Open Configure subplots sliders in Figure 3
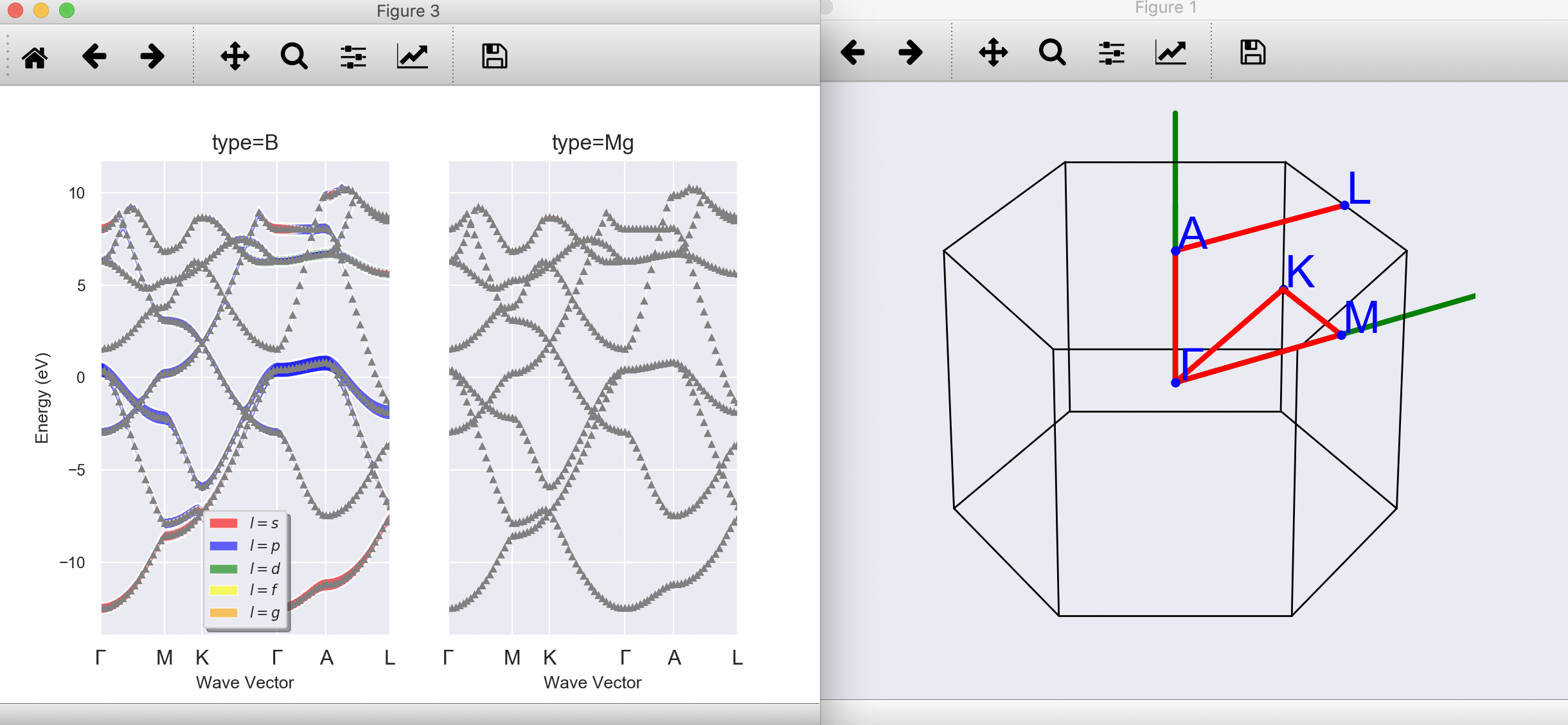1568x725 pixels. click(x=353, y=57)
